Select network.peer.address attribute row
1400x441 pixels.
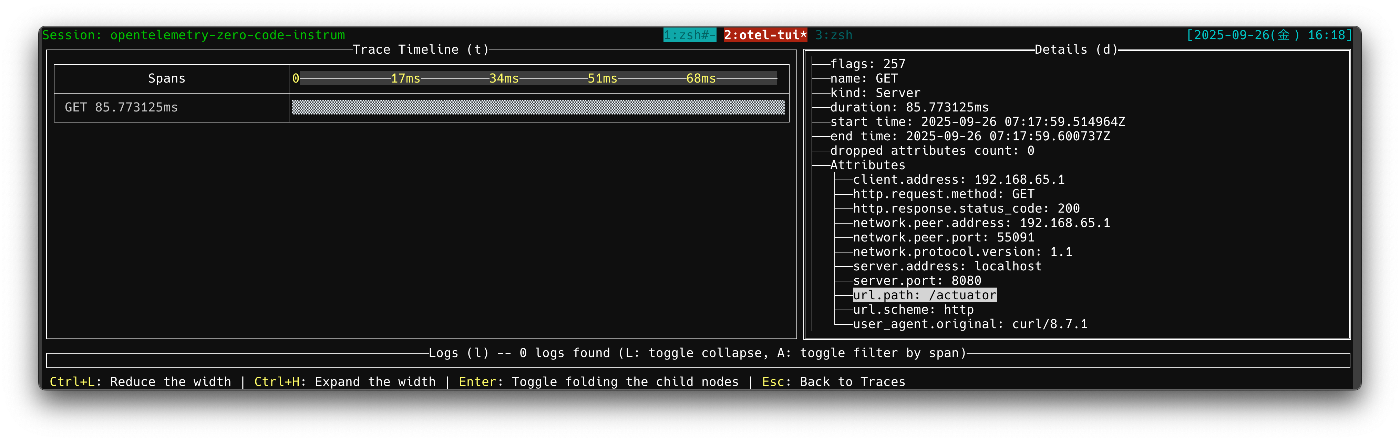point(982,223)
